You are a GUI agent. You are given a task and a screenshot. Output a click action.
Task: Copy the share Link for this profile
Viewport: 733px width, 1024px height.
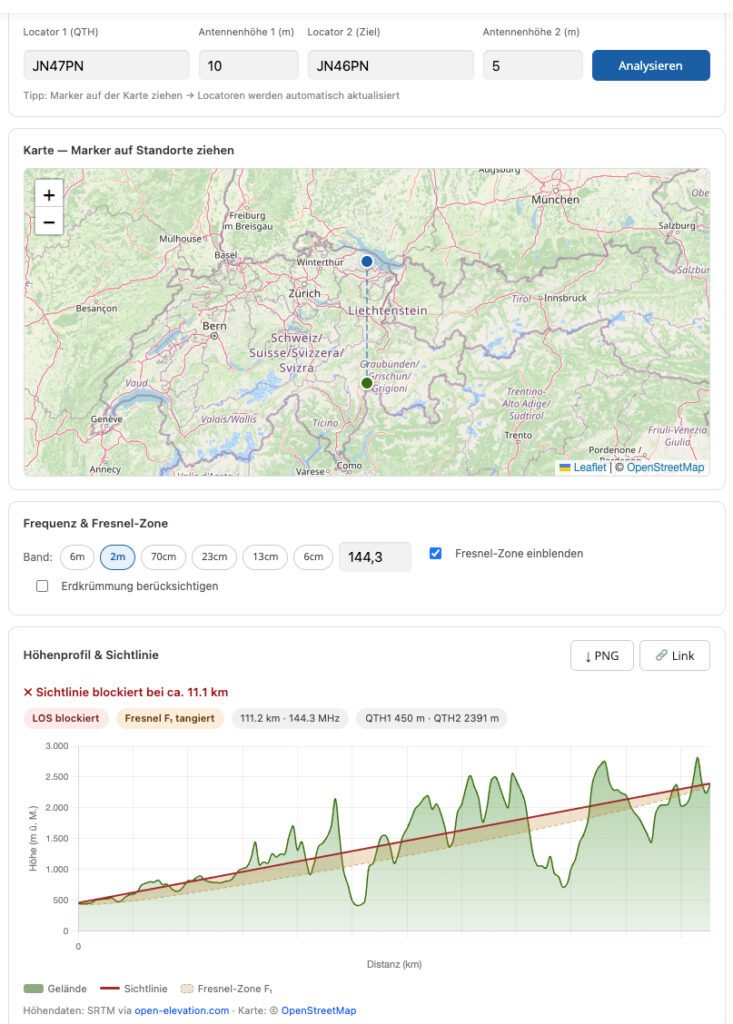(675, 656)
